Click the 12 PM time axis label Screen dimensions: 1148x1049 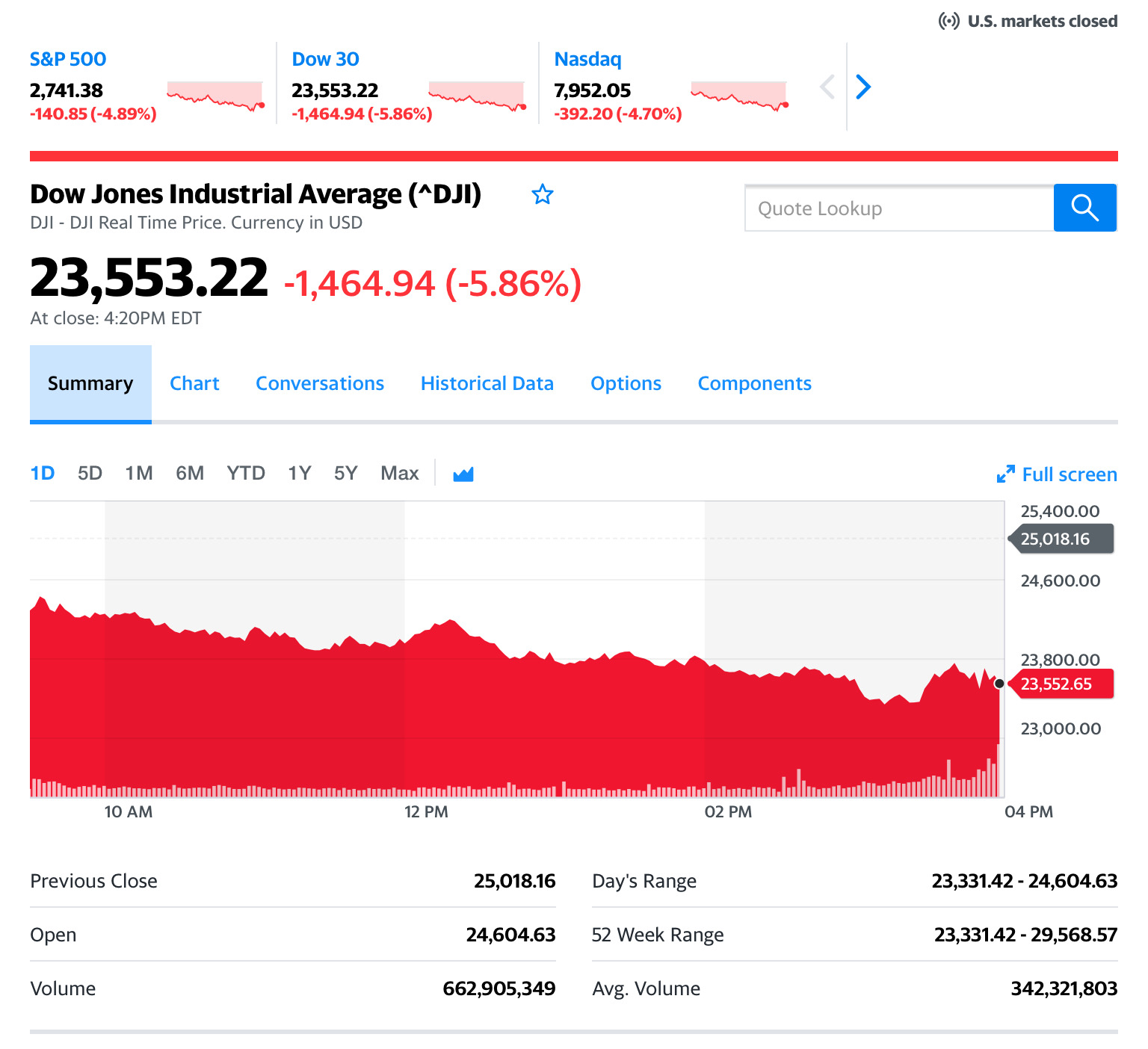click(426, 812)
